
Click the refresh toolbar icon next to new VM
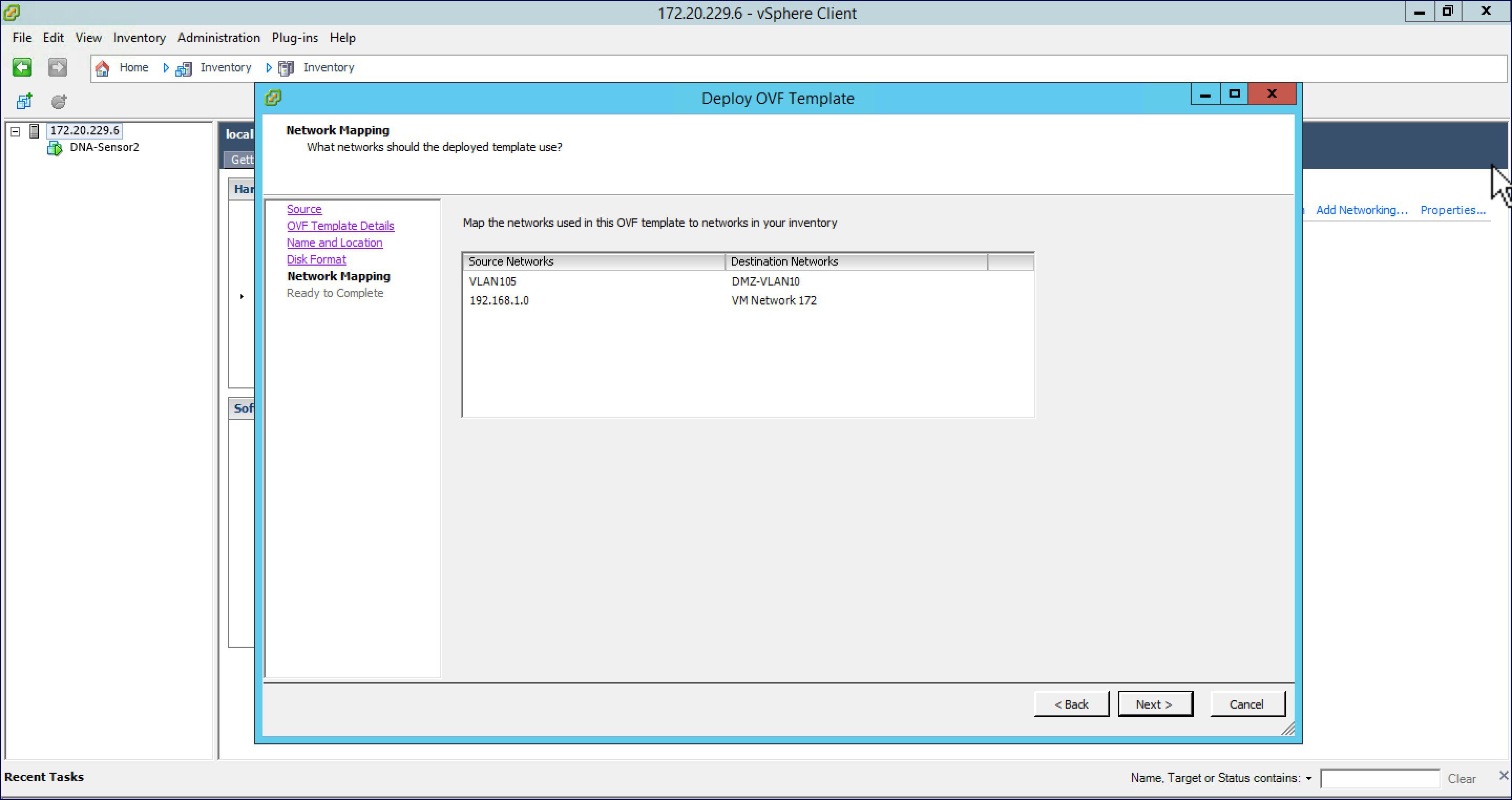[x=59, y=101]
